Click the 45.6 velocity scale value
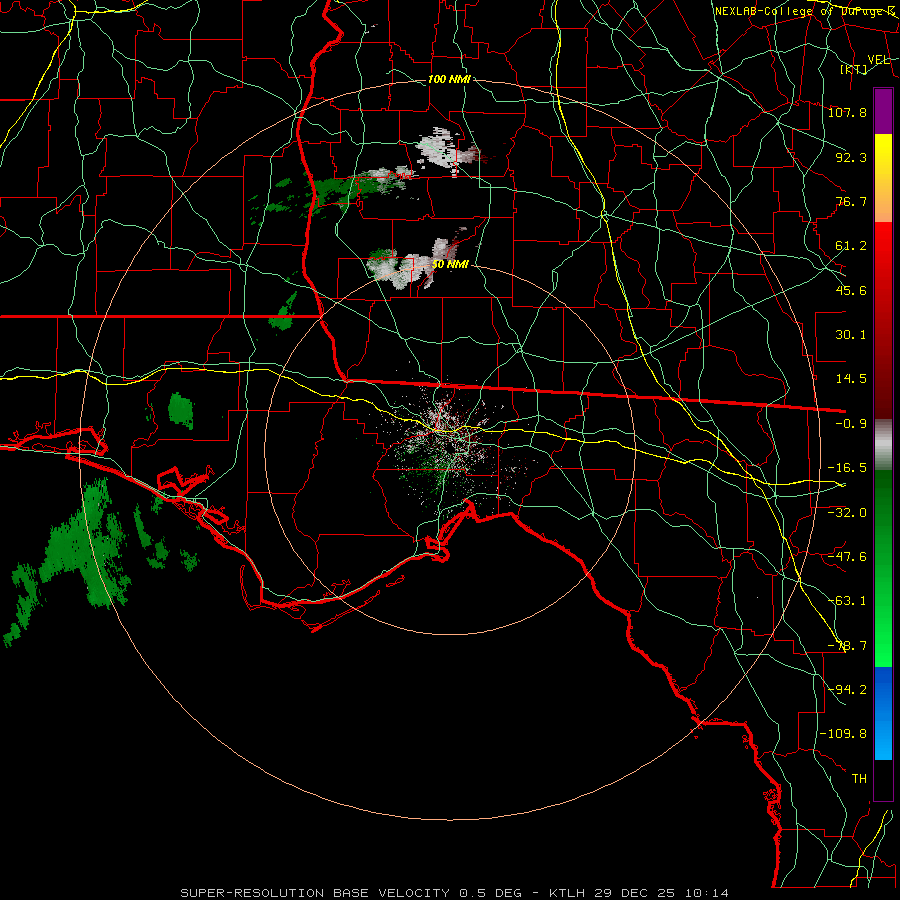Viewport: 900px width, 900px height. (851, 290)
